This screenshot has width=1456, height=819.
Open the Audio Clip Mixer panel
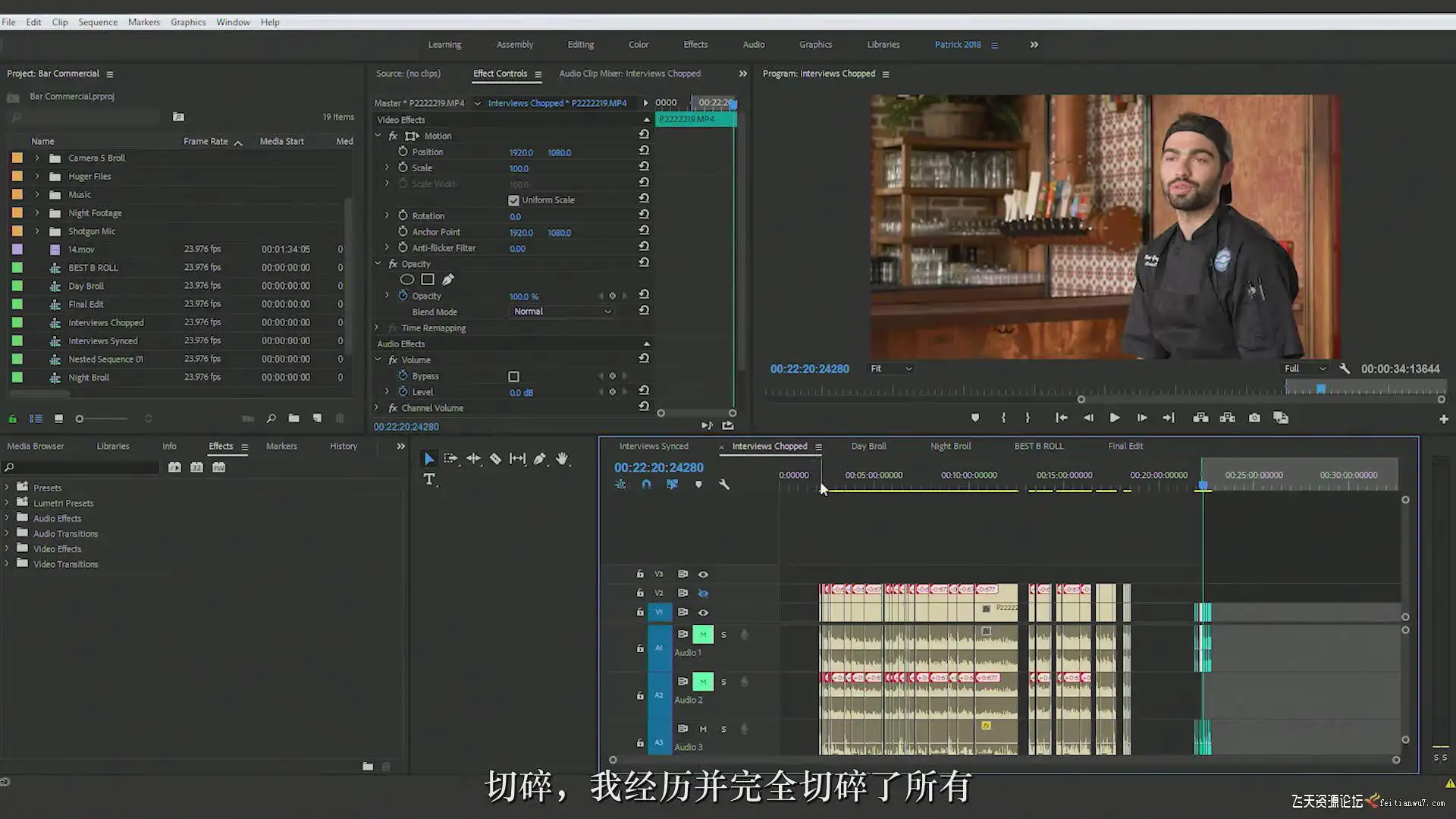tap(629, 74)
